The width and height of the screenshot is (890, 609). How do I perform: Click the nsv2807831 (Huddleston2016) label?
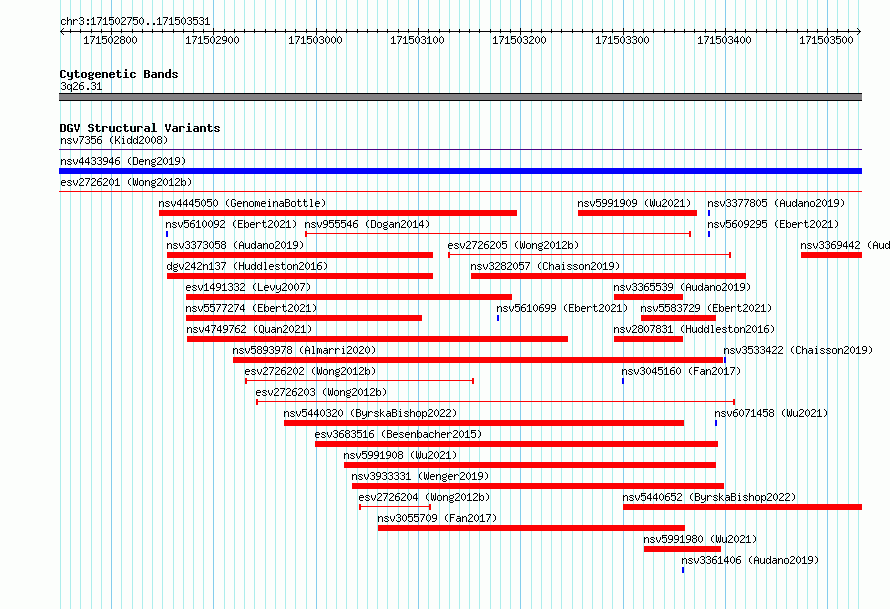pos(694,329)
